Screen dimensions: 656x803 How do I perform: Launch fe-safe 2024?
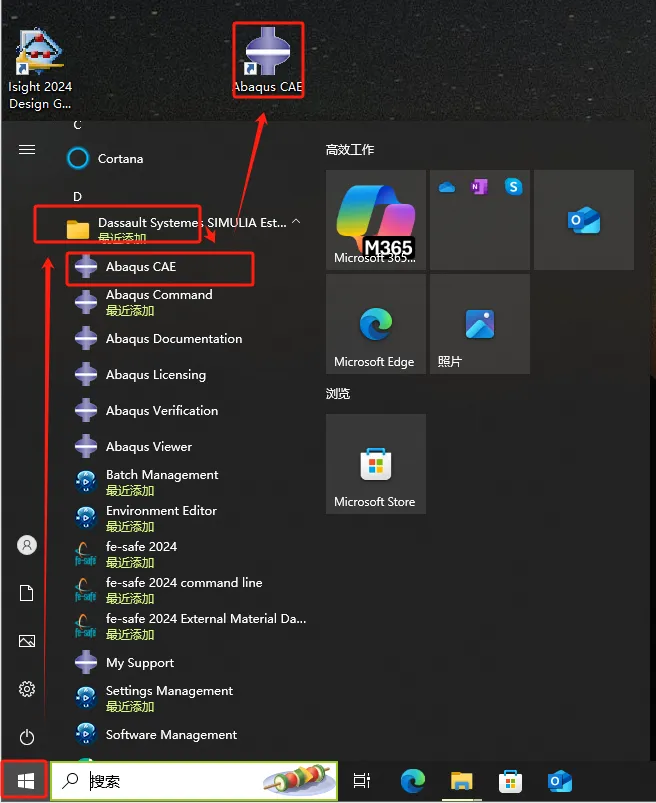(187, 554)
